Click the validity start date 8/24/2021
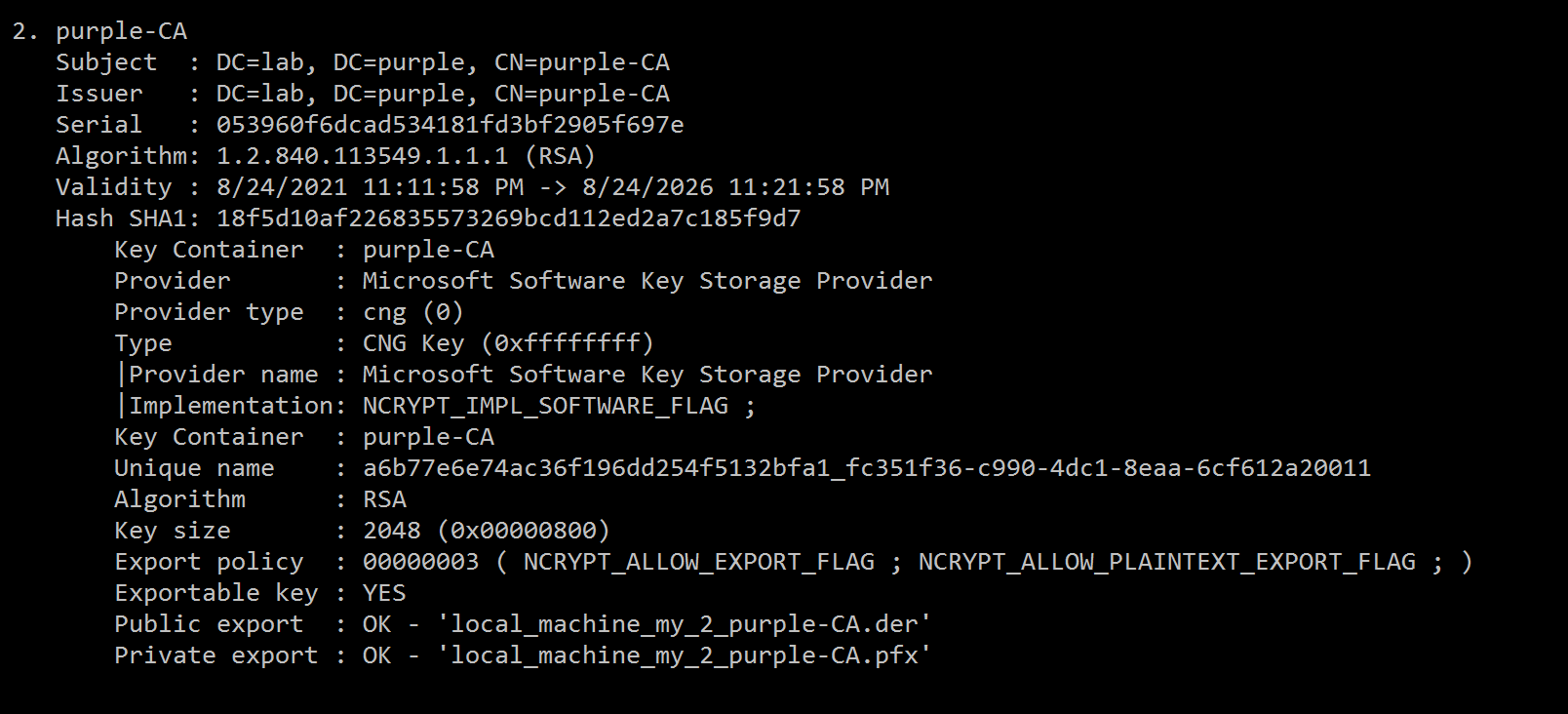The image size is (1568, 714). (282, 187)
